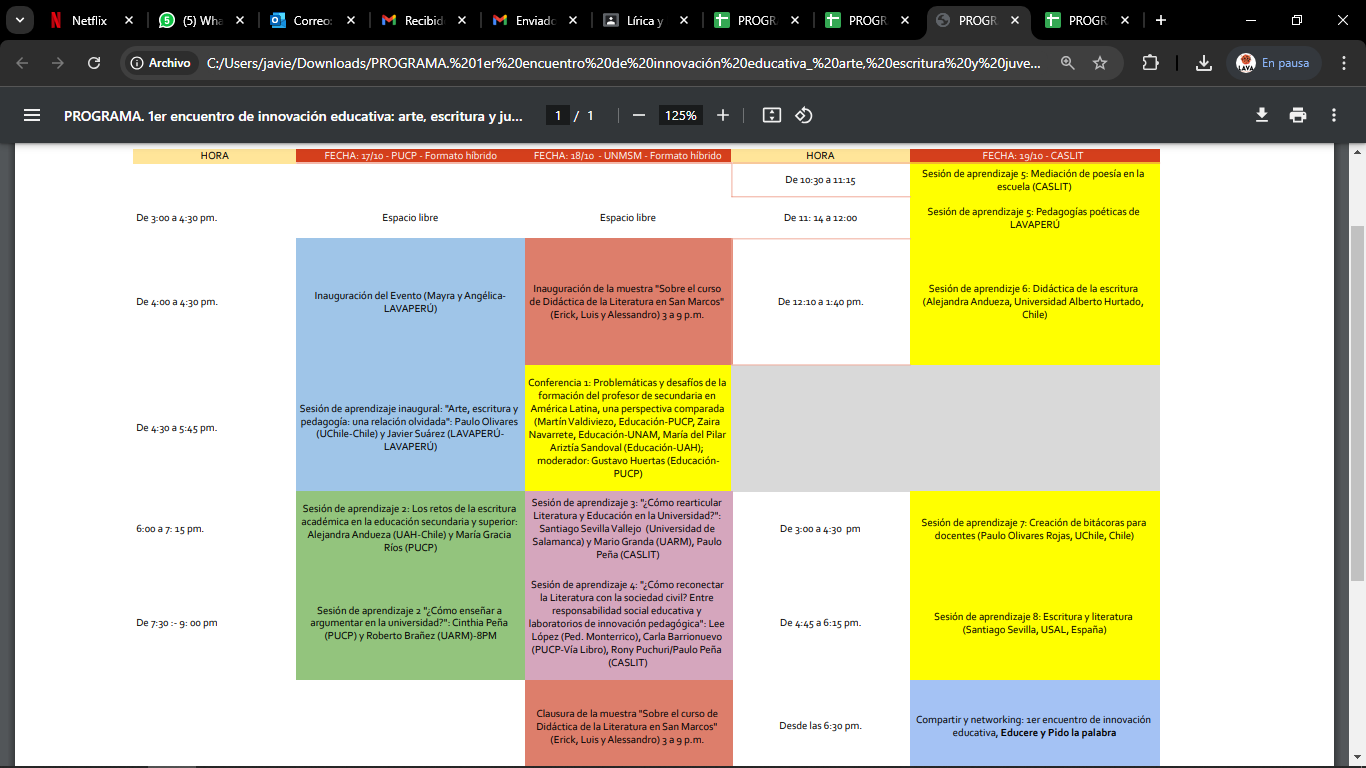Open the PDF sidebar hamburger menu
This screenshot has width=1366, height=768.
tap(32, 115)
